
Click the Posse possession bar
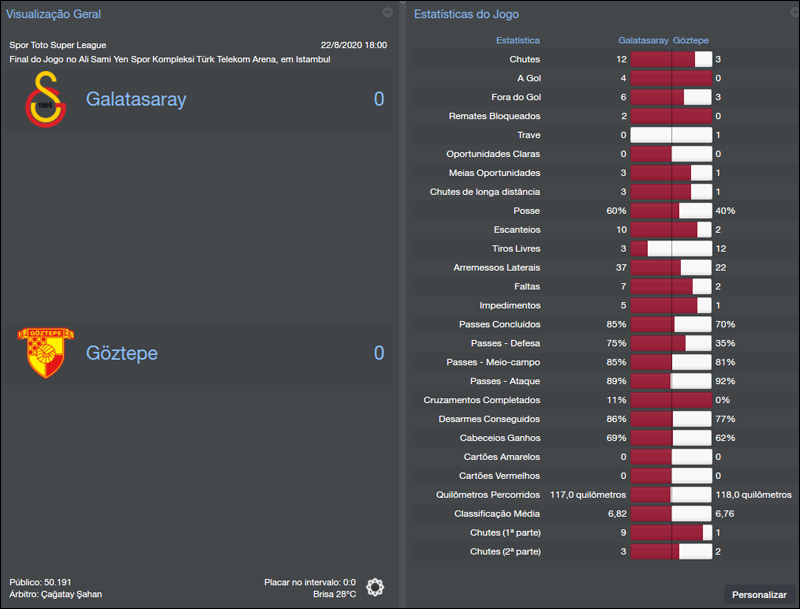pyautogui.click(x=672, y=211)
